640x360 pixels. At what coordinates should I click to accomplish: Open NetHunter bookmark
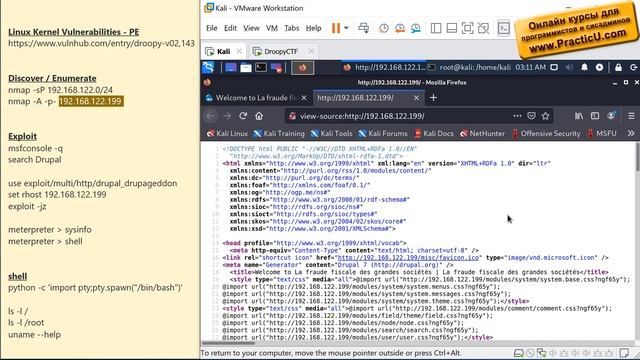482,133
